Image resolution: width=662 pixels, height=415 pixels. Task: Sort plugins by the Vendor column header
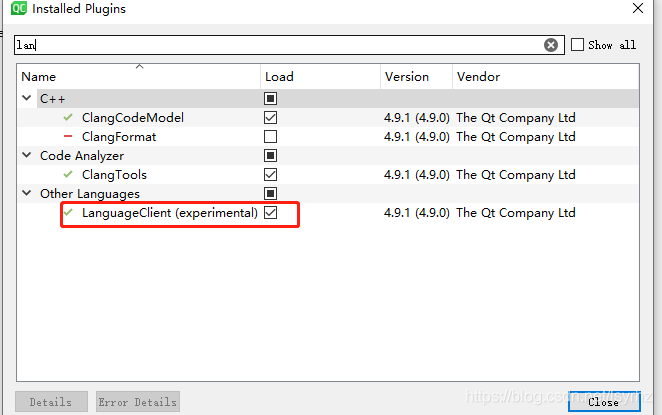(545, 76)
